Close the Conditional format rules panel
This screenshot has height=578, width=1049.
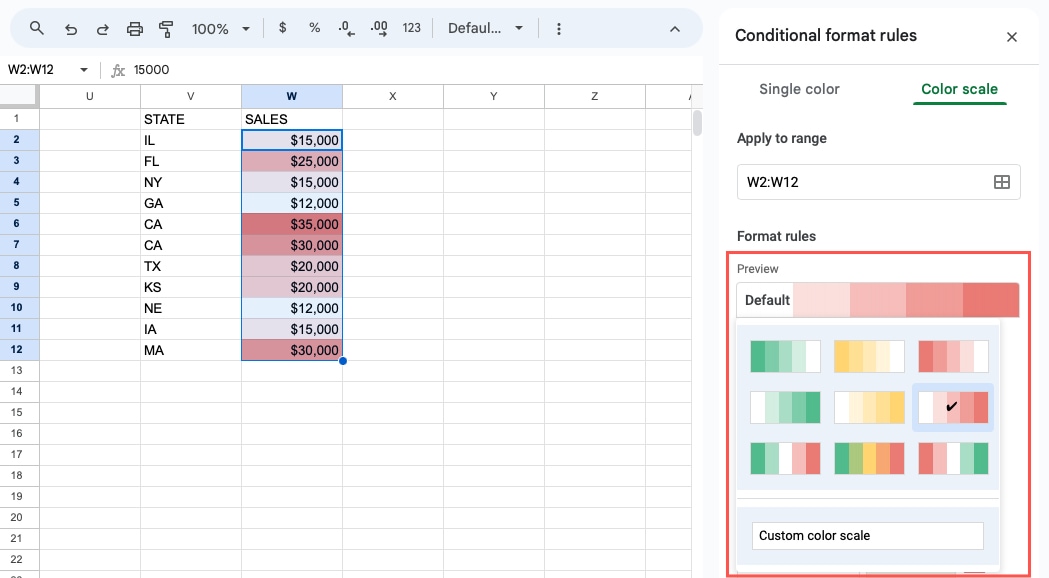tap(1012, 37)
